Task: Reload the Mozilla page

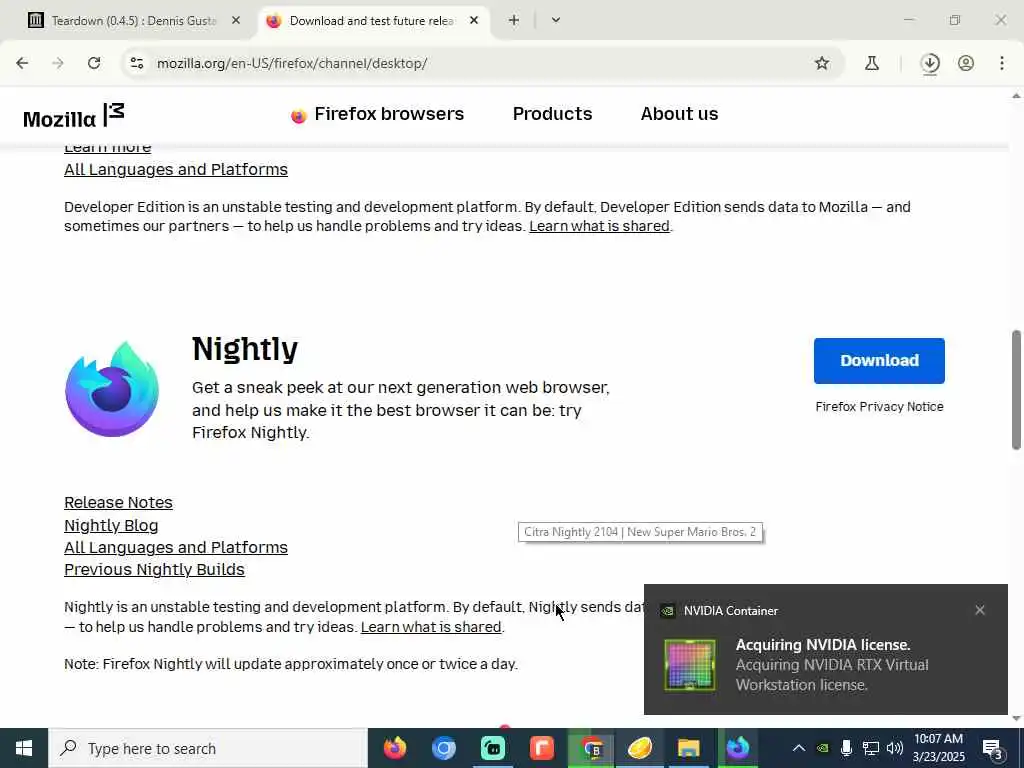Action: [x=94, y=63]
